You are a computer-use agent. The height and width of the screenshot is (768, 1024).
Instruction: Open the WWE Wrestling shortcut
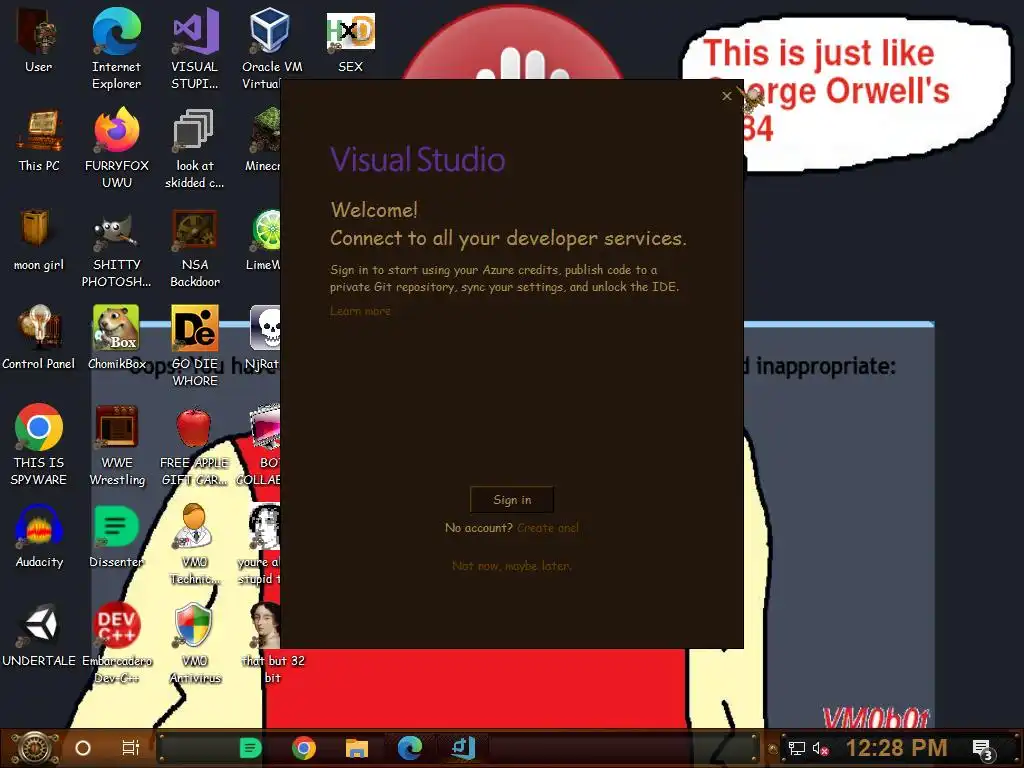click(x=116, y=444)
